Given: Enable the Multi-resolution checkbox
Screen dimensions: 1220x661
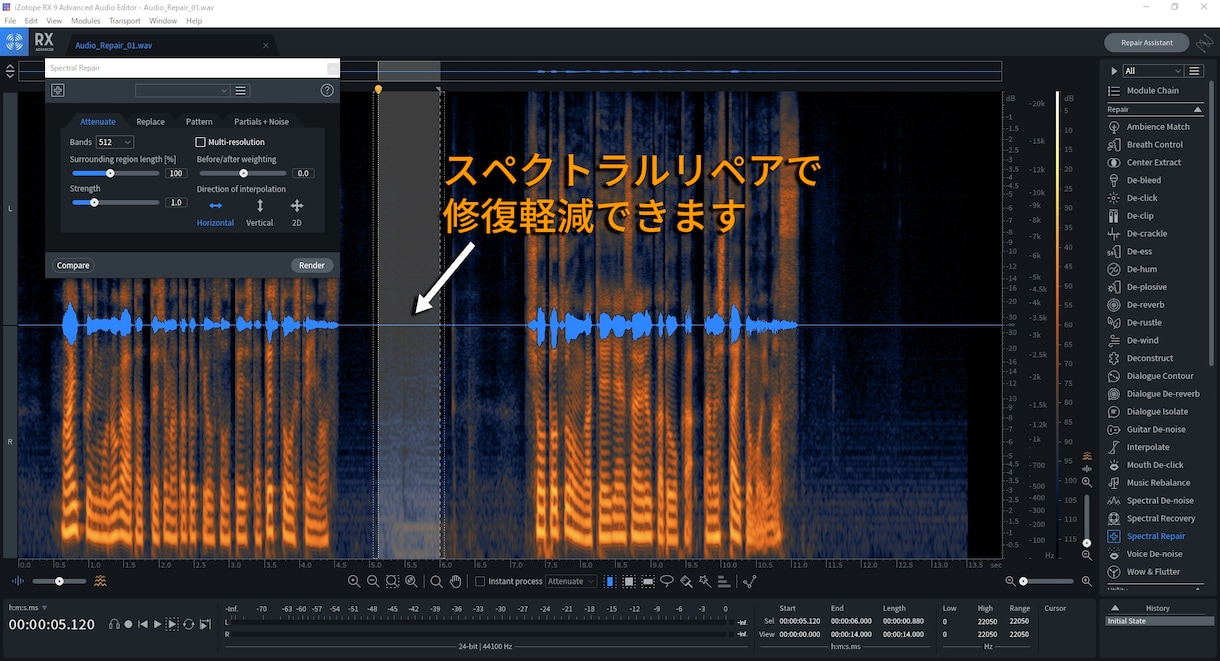Looking at the screenshot, I should point(200,142).
